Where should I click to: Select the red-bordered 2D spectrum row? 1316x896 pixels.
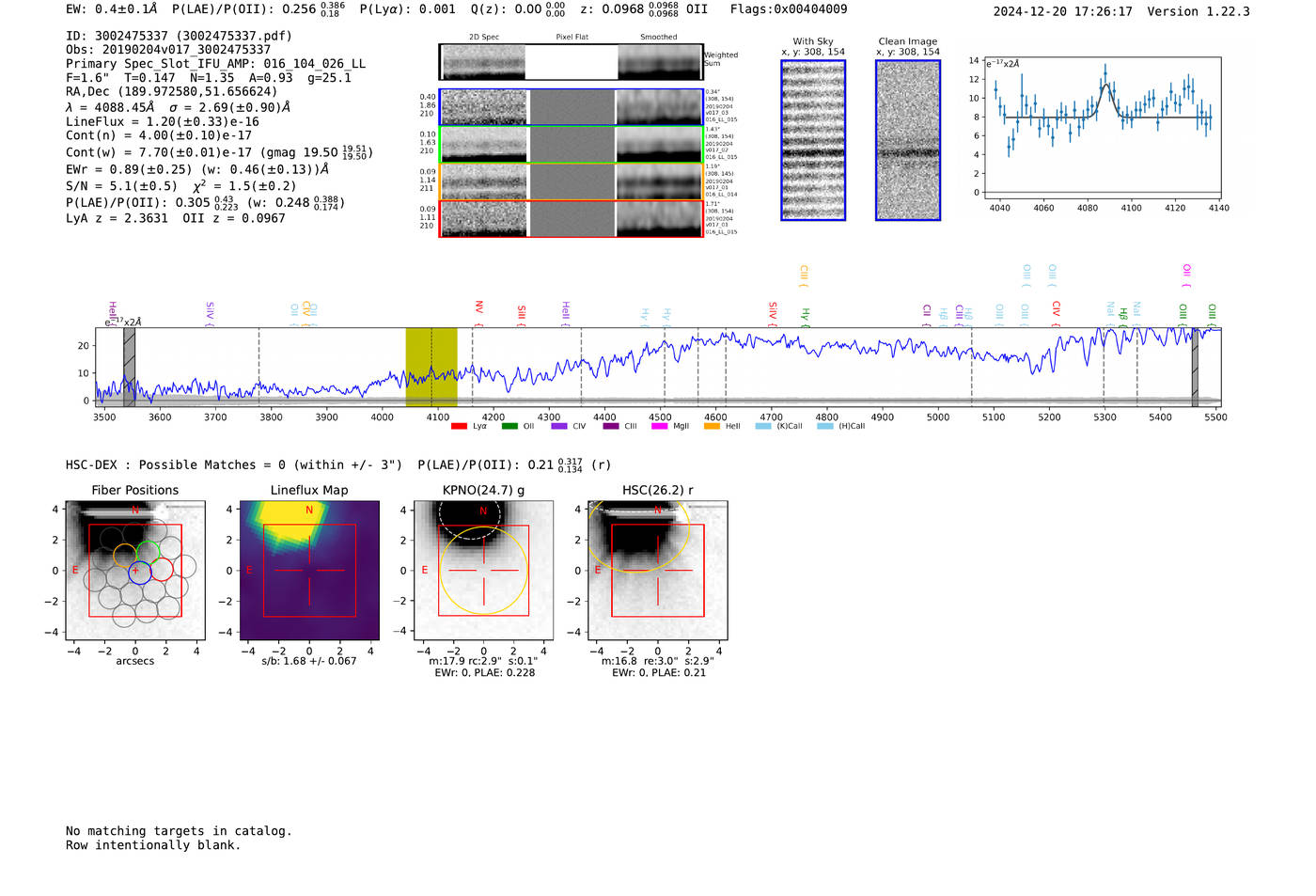[x=571, y=219]
